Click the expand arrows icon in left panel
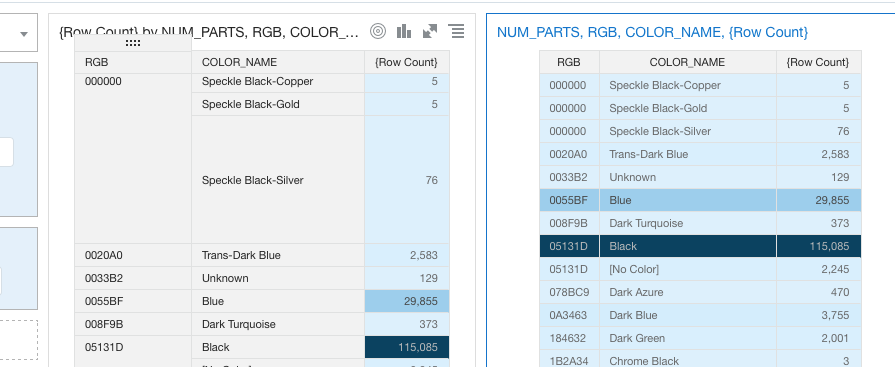 click(x=430, y=31)
